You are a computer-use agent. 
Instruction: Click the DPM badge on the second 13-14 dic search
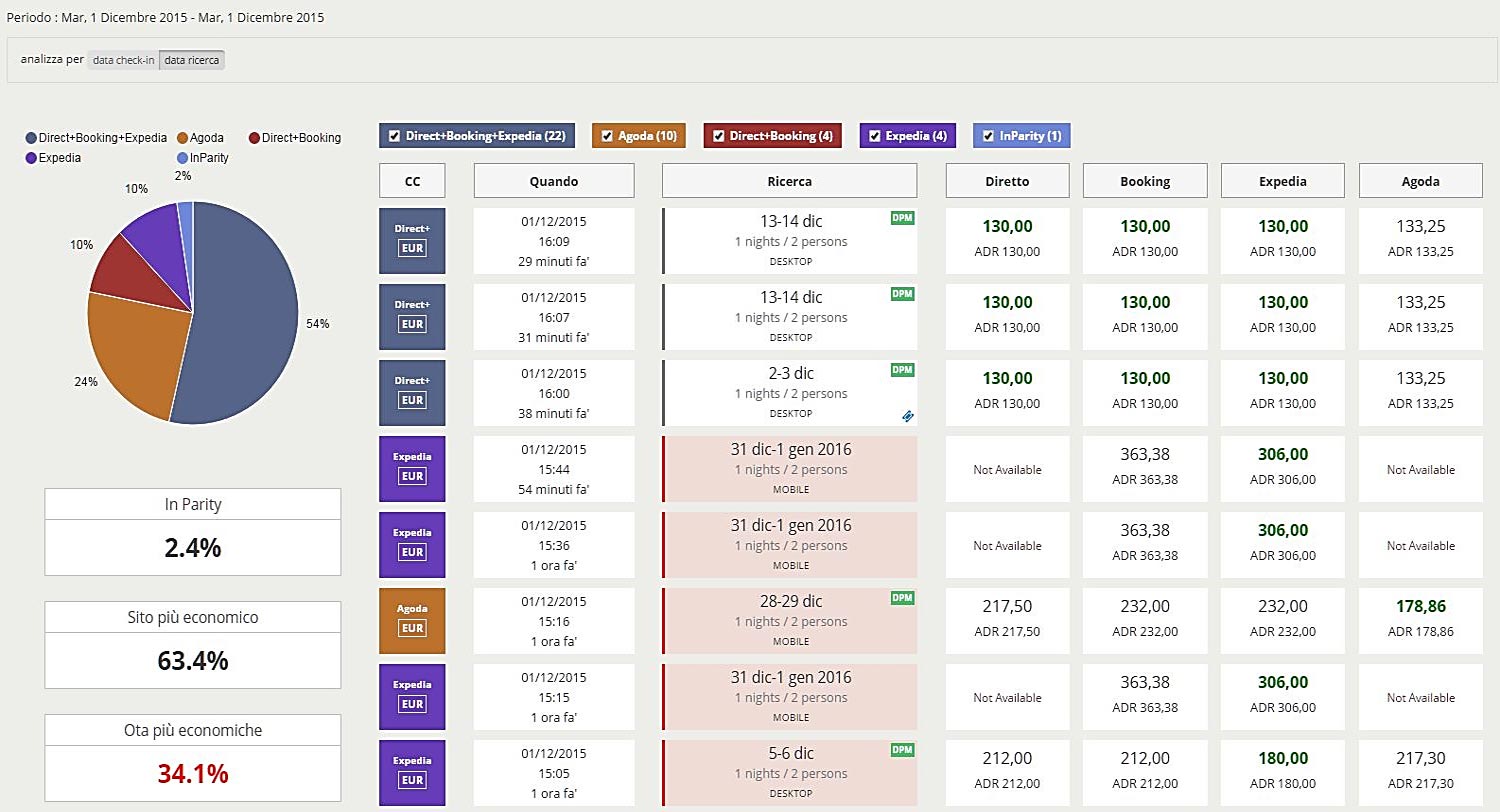(901, 291)
